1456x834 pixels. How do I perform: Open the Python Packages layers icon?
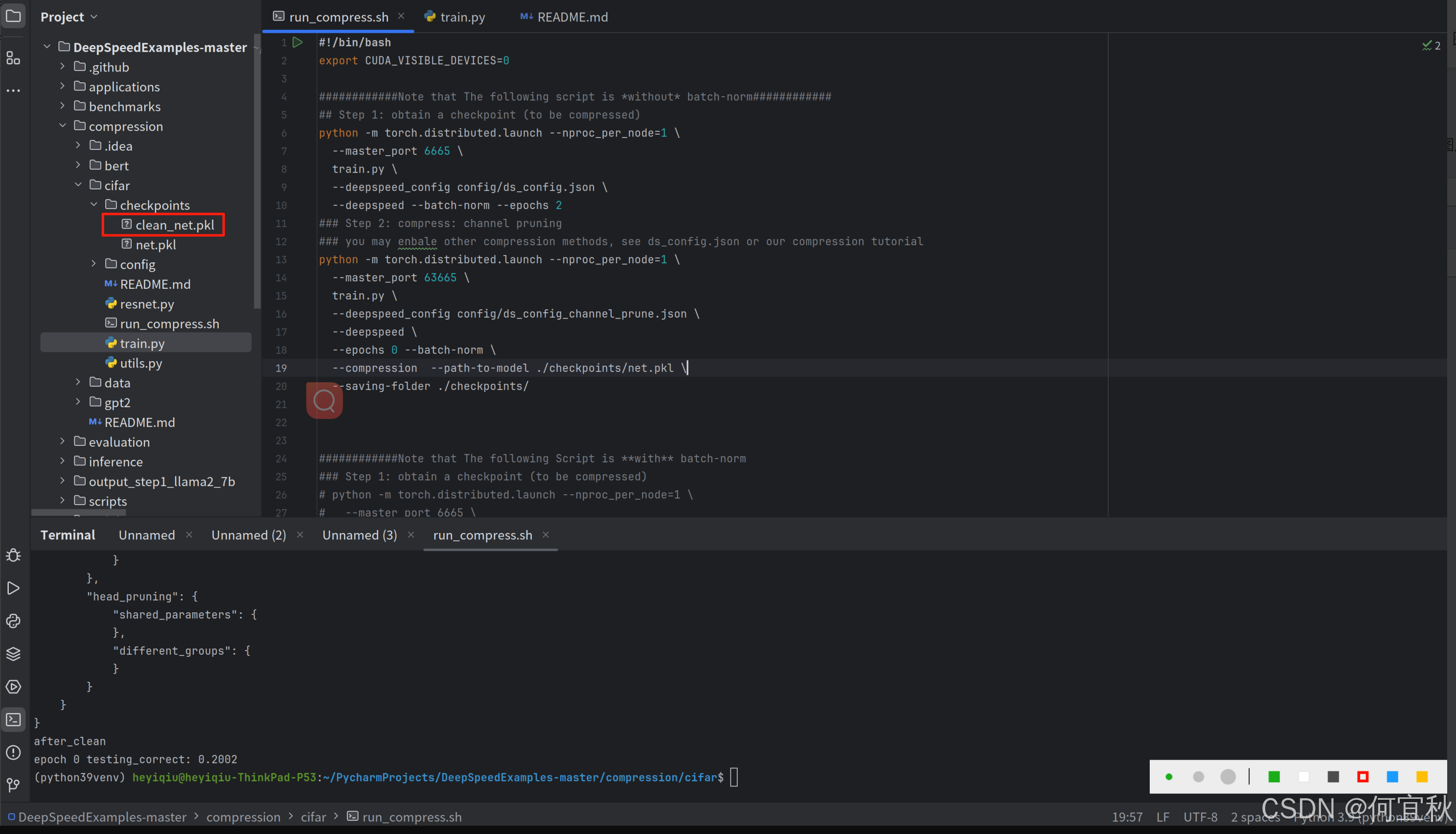13,653
